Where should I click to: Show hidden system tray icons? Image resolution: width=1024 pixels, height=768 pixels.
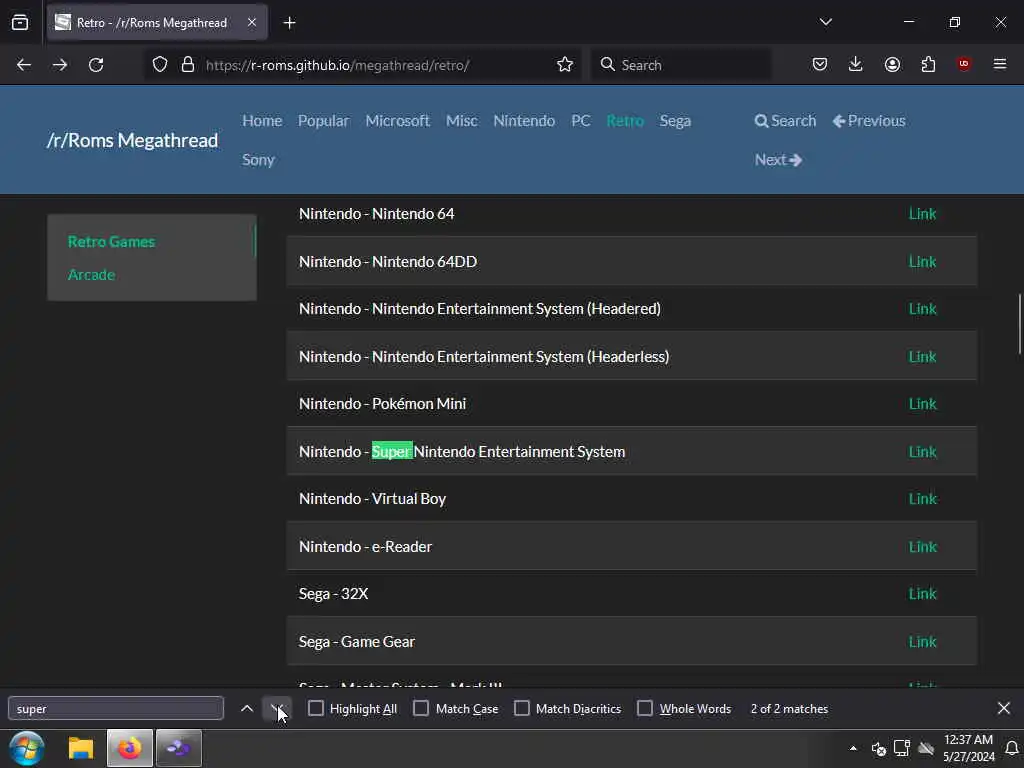click(853, 748)
